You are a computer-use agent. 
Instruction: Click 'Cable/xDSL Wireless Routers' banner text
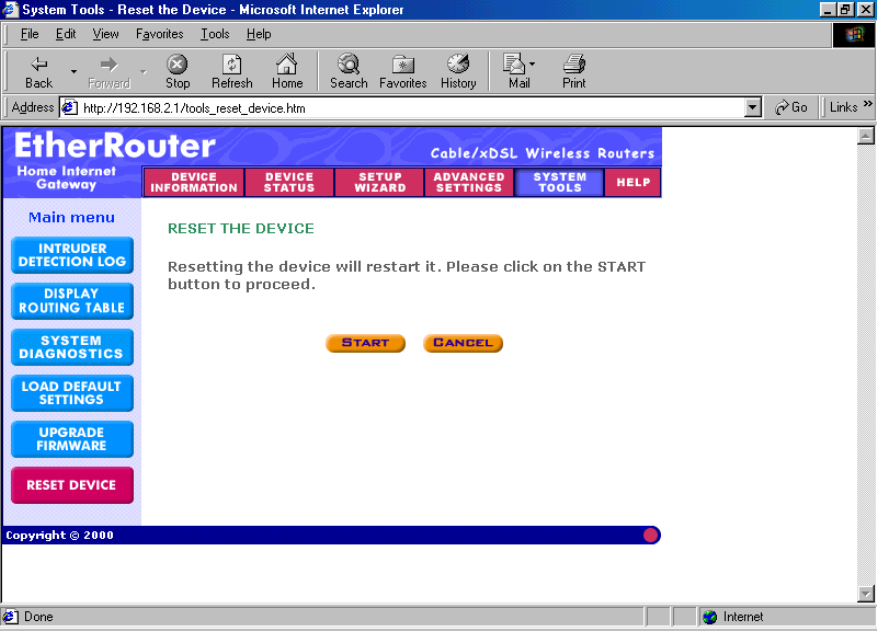click(542, 153)
